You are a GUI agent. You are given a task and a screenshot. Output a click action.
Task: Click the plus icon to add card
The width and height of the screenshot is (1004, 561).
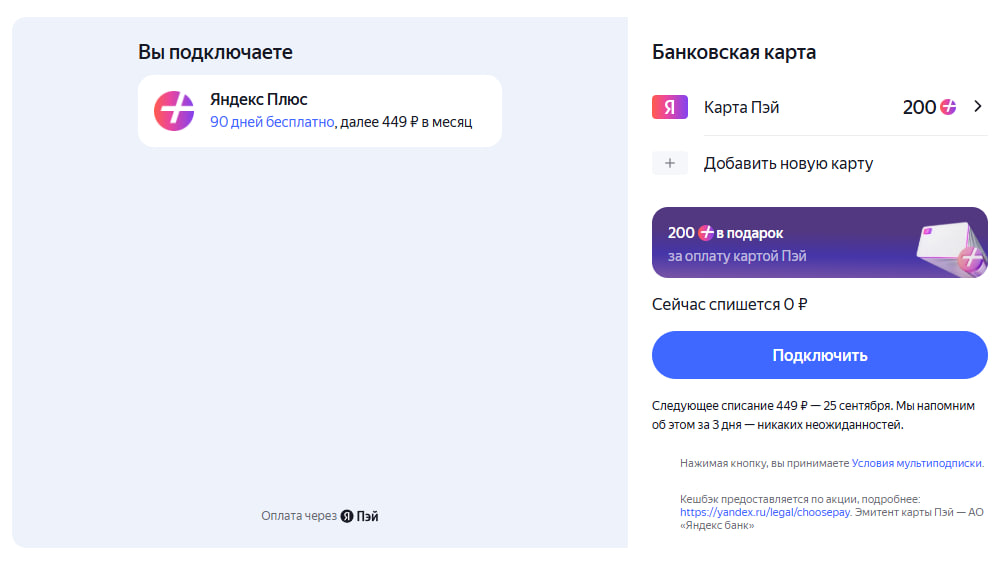(670, 163)
